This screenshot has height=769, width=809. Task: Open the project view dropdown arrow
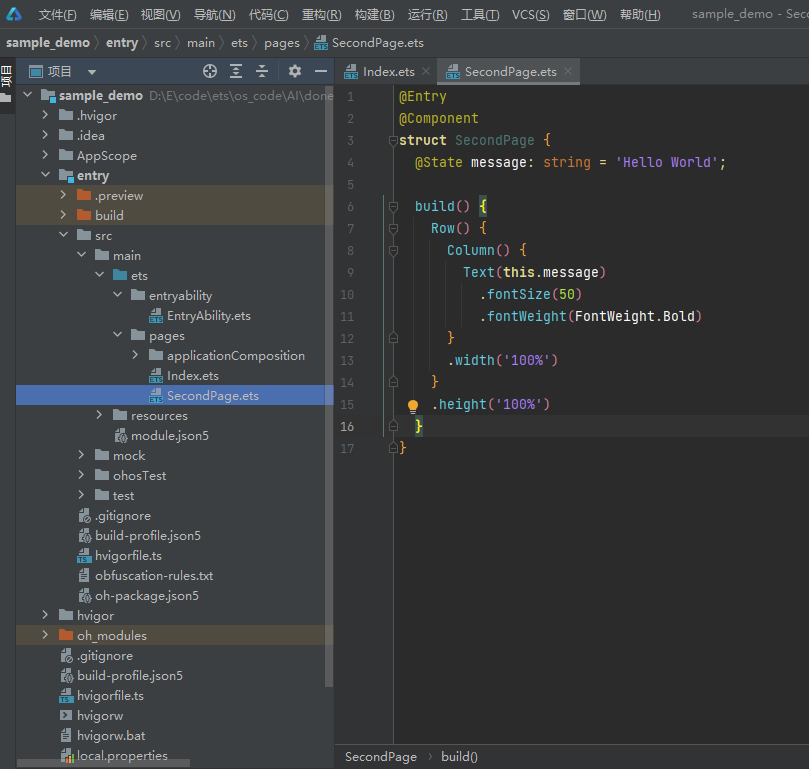[92, 72]
